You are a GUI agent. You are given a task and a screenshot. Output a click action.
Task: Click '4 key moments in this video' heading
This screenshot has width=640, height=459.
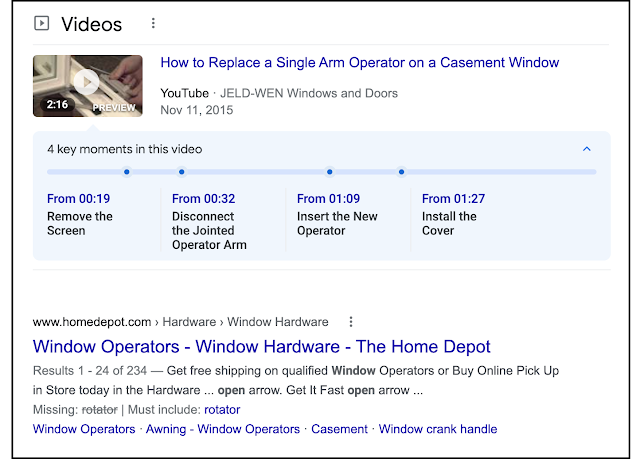pos(124,149)
